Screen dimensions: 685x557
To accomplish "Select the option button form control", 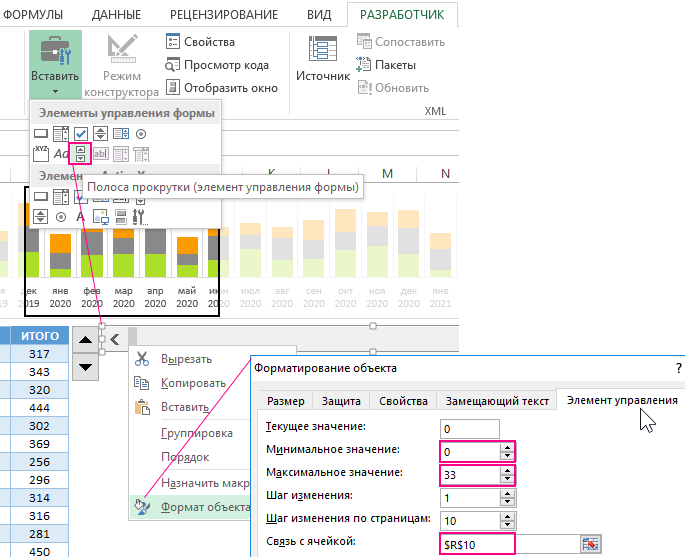I will (x=141, y=133).
